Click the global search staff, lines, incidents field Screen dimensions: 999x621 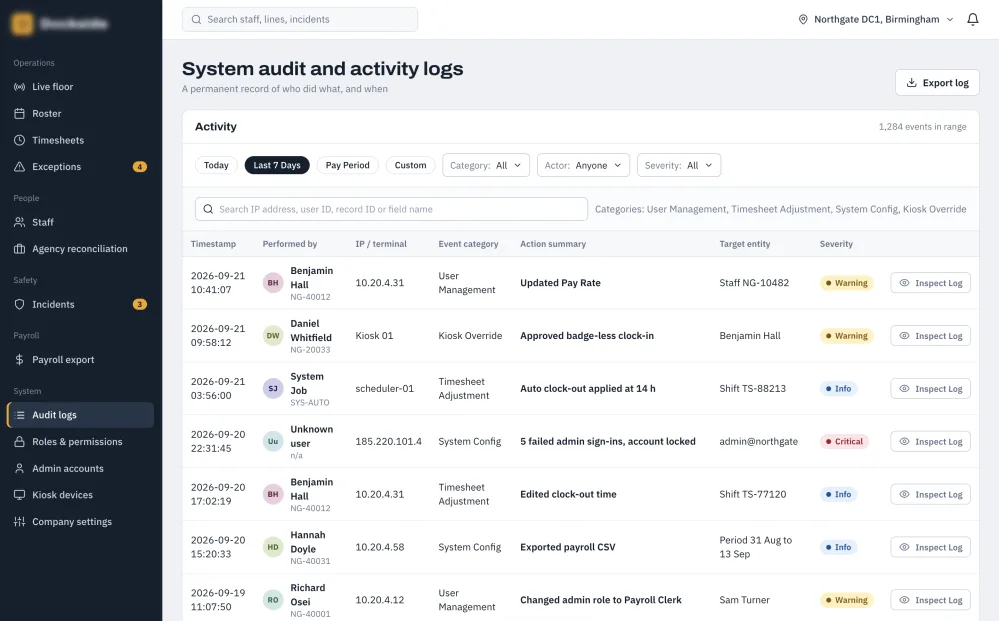(x=300, y=19)
